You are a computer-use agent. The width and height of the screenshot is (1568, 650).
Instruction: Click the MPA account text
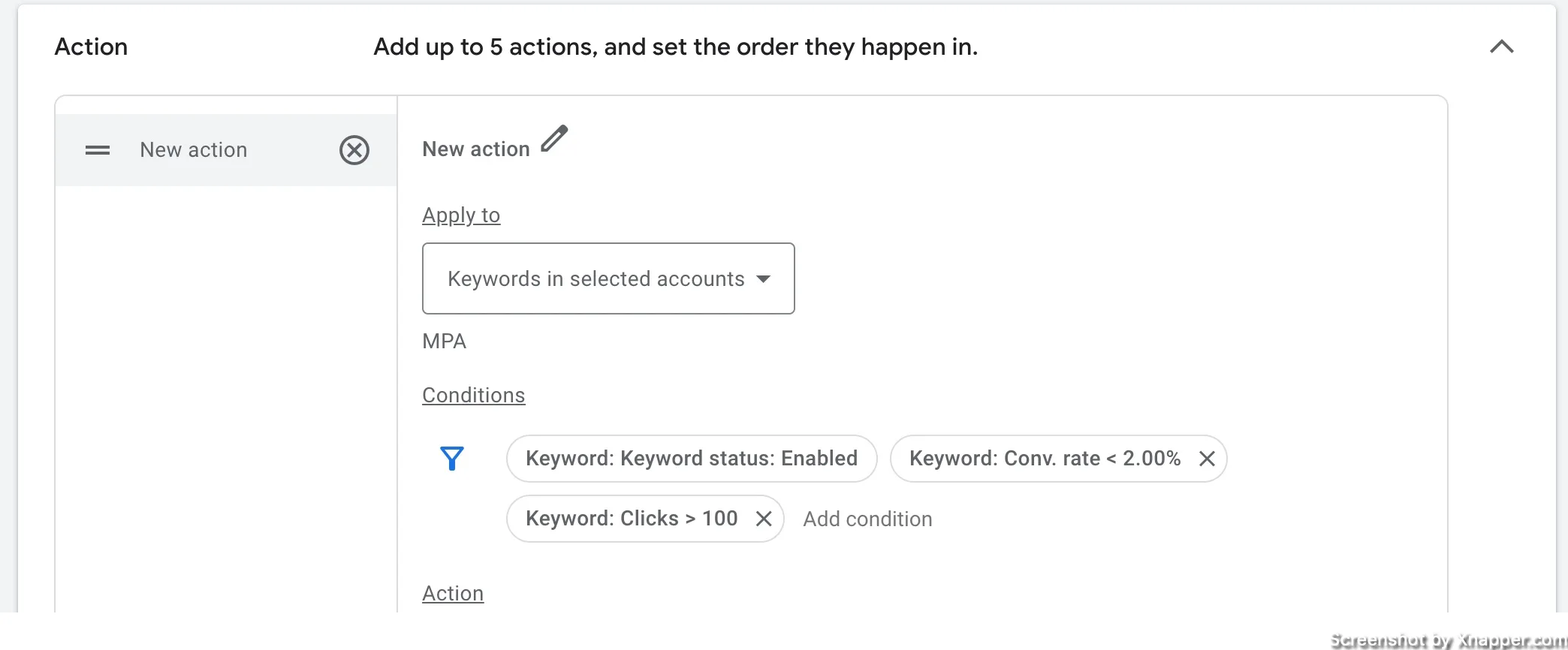444,342
